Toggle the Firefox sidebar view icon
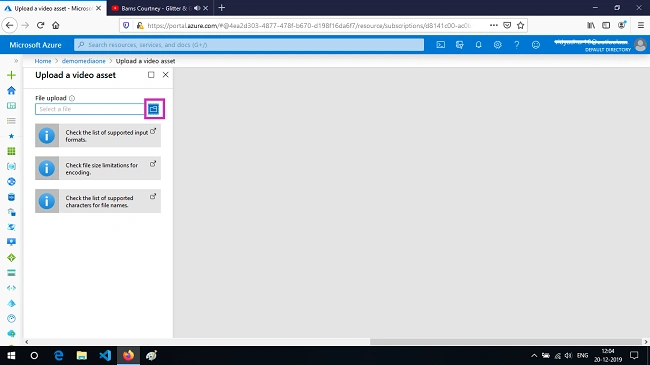 pos(606,25)
